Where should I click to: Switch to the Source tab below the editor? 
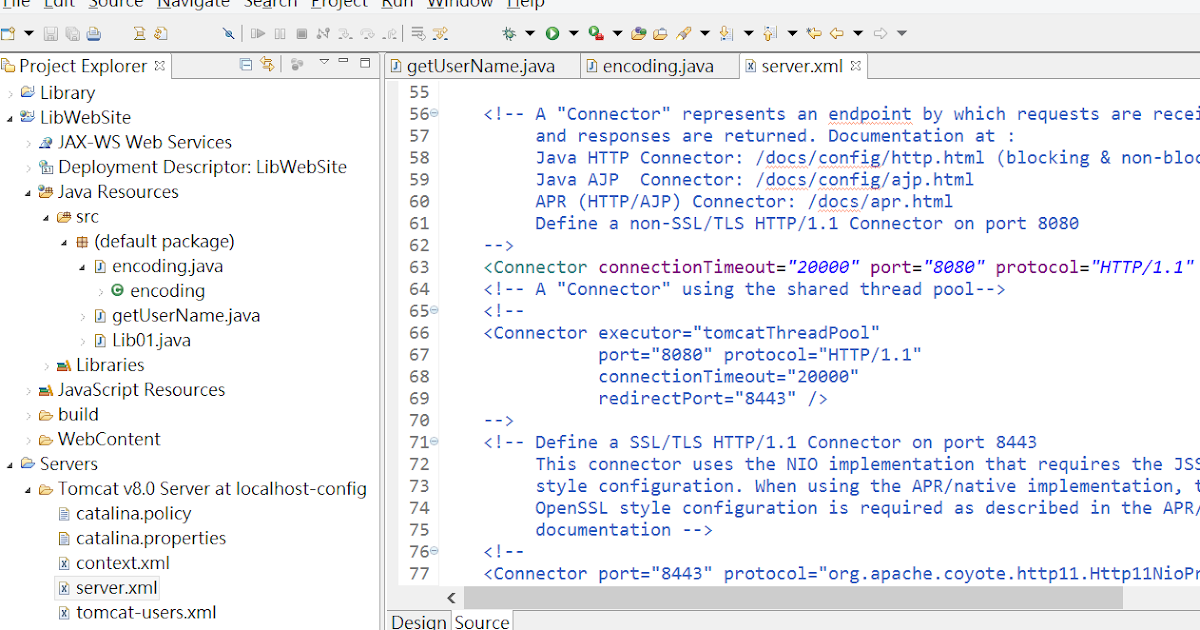(x=481, y=622)
